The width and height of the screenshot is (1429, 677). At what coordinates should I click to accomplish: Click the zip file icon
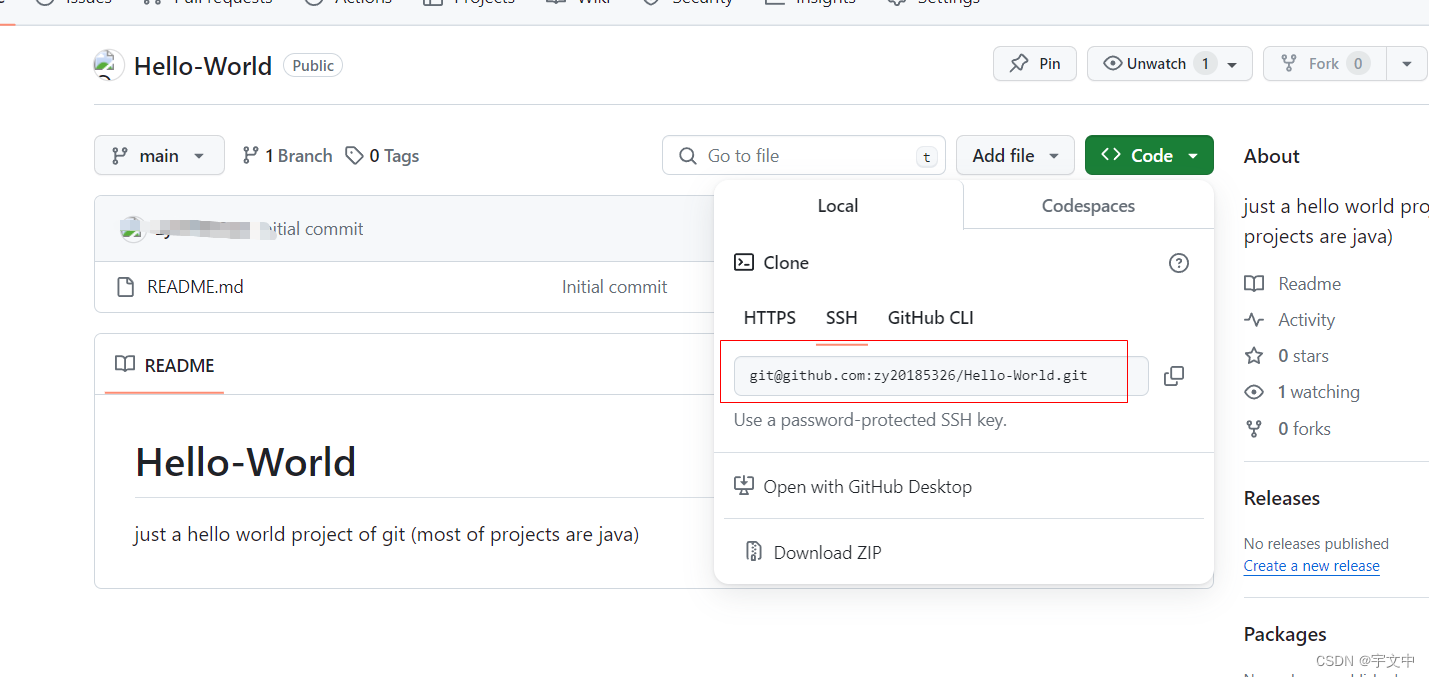click(754, 552)
